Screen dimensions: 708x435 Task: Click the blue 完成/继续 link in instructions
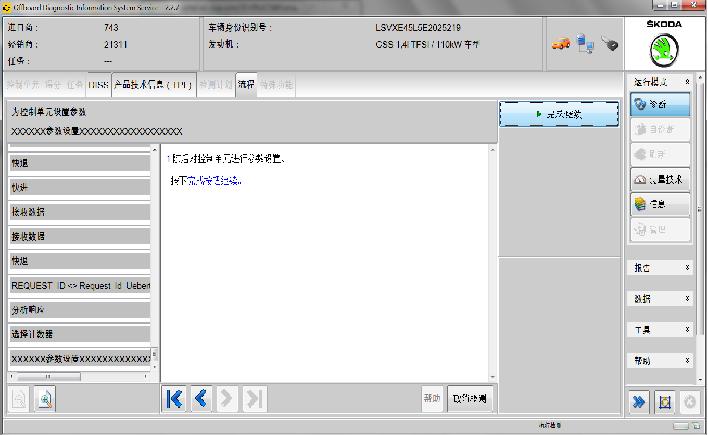click(214, 181)
